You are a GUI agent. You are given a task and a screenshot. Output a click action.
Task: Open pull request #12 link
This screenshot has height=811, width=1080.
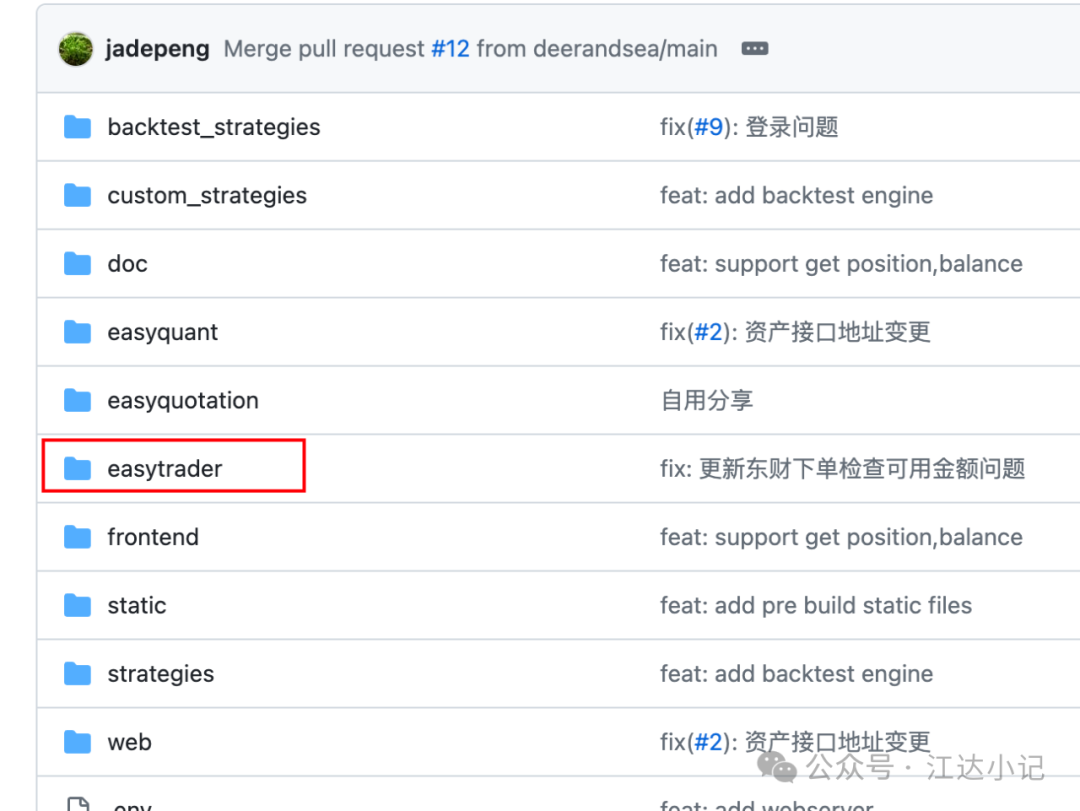coord(450,49)
